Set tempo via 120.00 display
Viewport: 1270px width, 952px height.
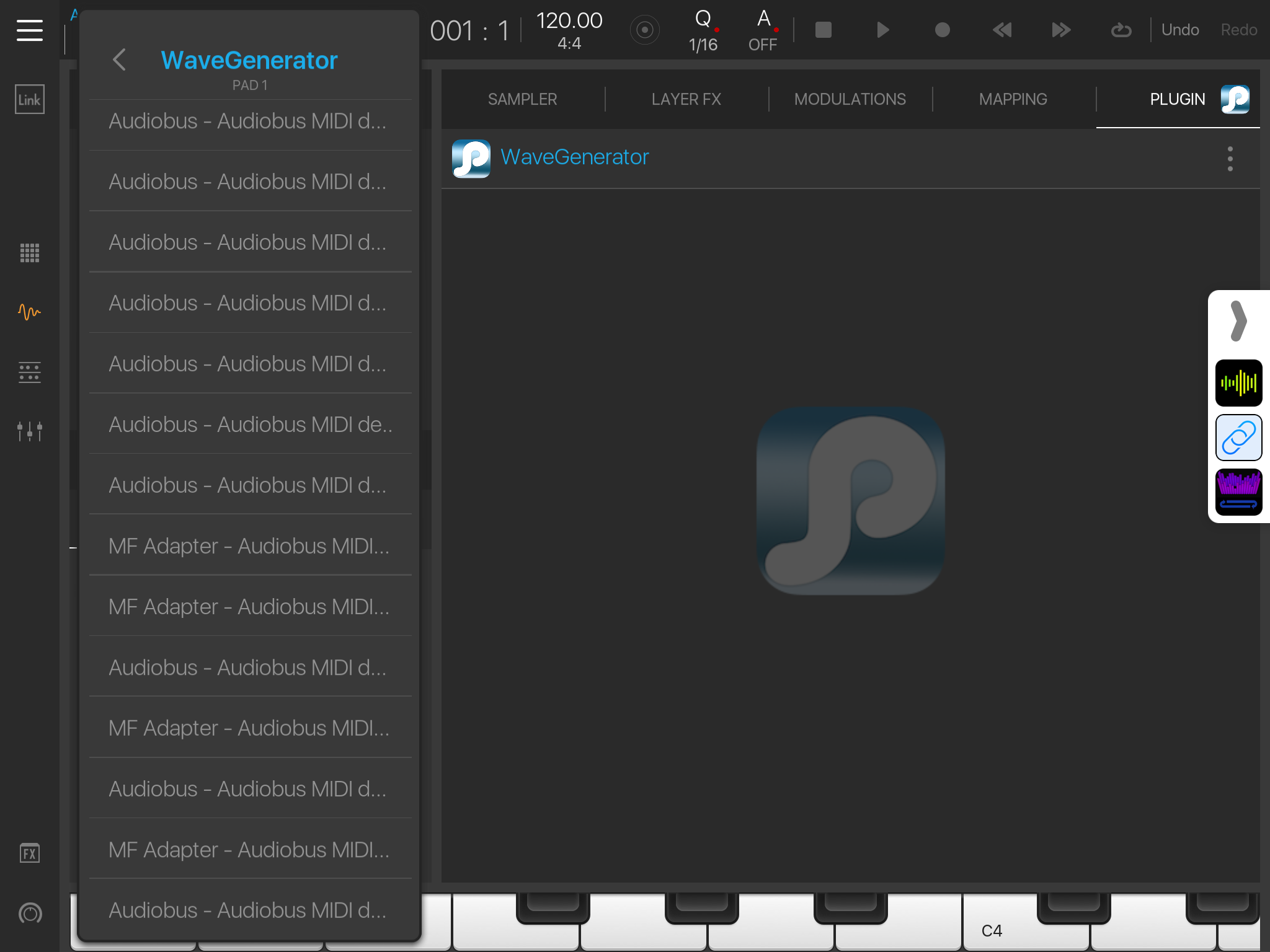(569, 20)
